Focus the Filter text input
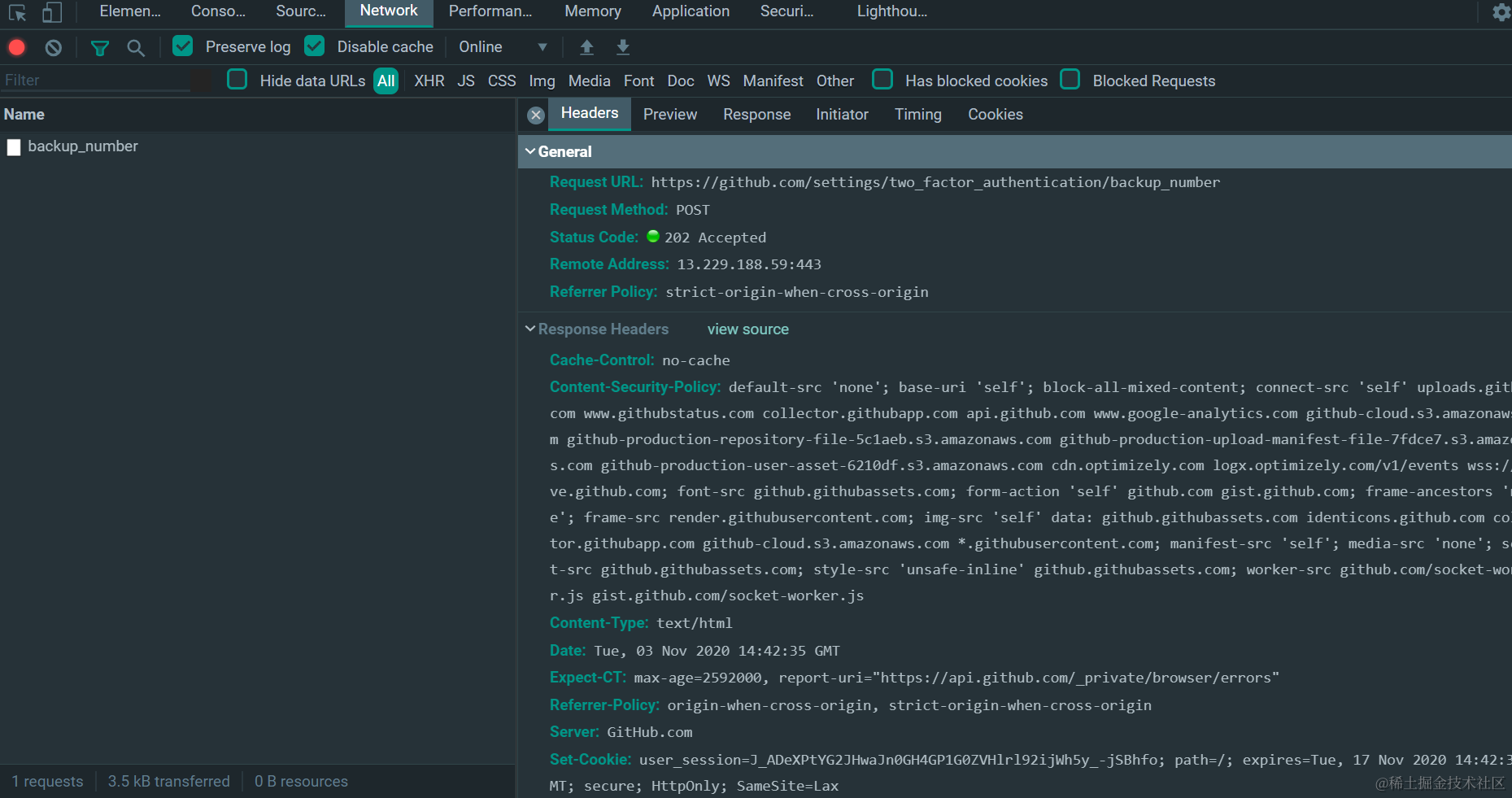The width and height of the screenshot is (1512, 798). coord(96,81)
